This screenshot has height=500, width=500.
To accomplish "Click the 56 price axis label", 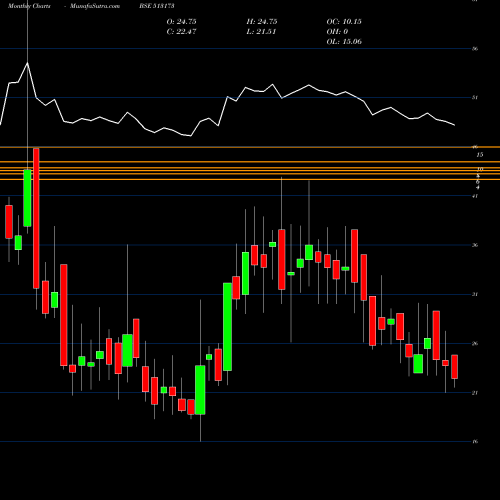I will (475, 49).
